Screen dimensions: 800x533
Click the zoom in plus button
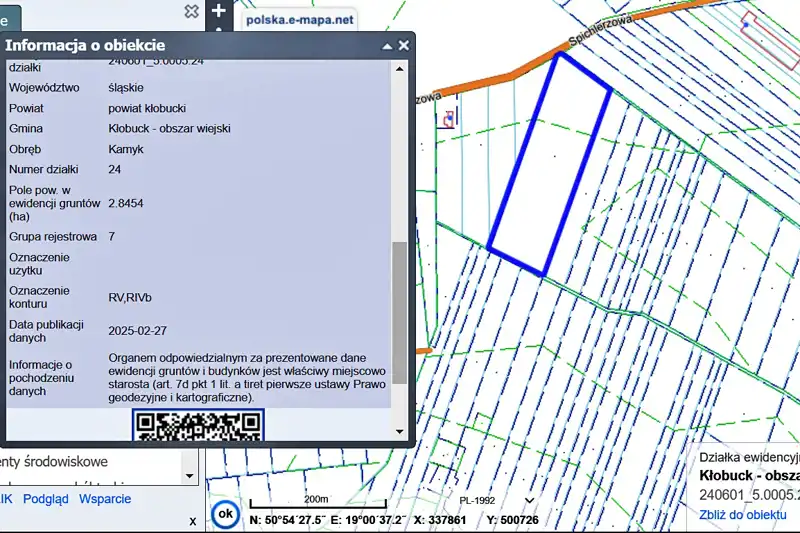pyautogui.click(x=219, y=11)
